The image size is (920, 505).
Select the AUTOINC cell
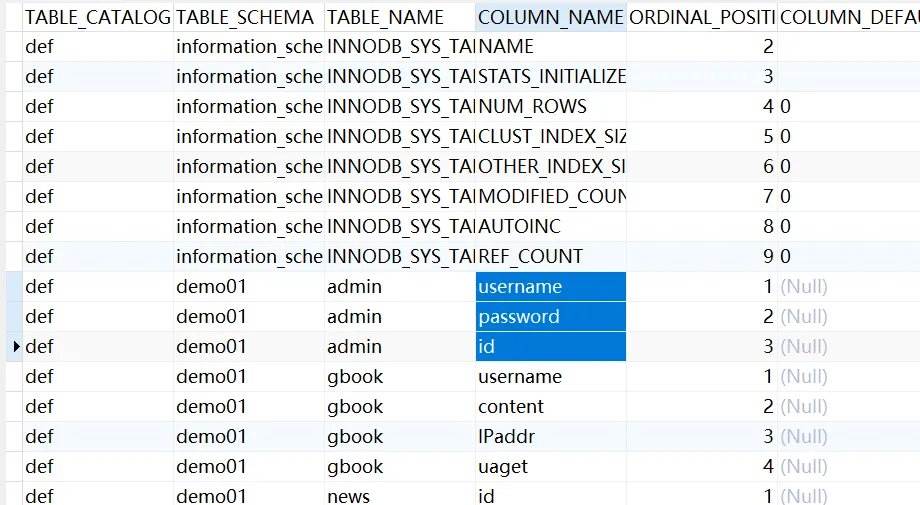[550, 227]
